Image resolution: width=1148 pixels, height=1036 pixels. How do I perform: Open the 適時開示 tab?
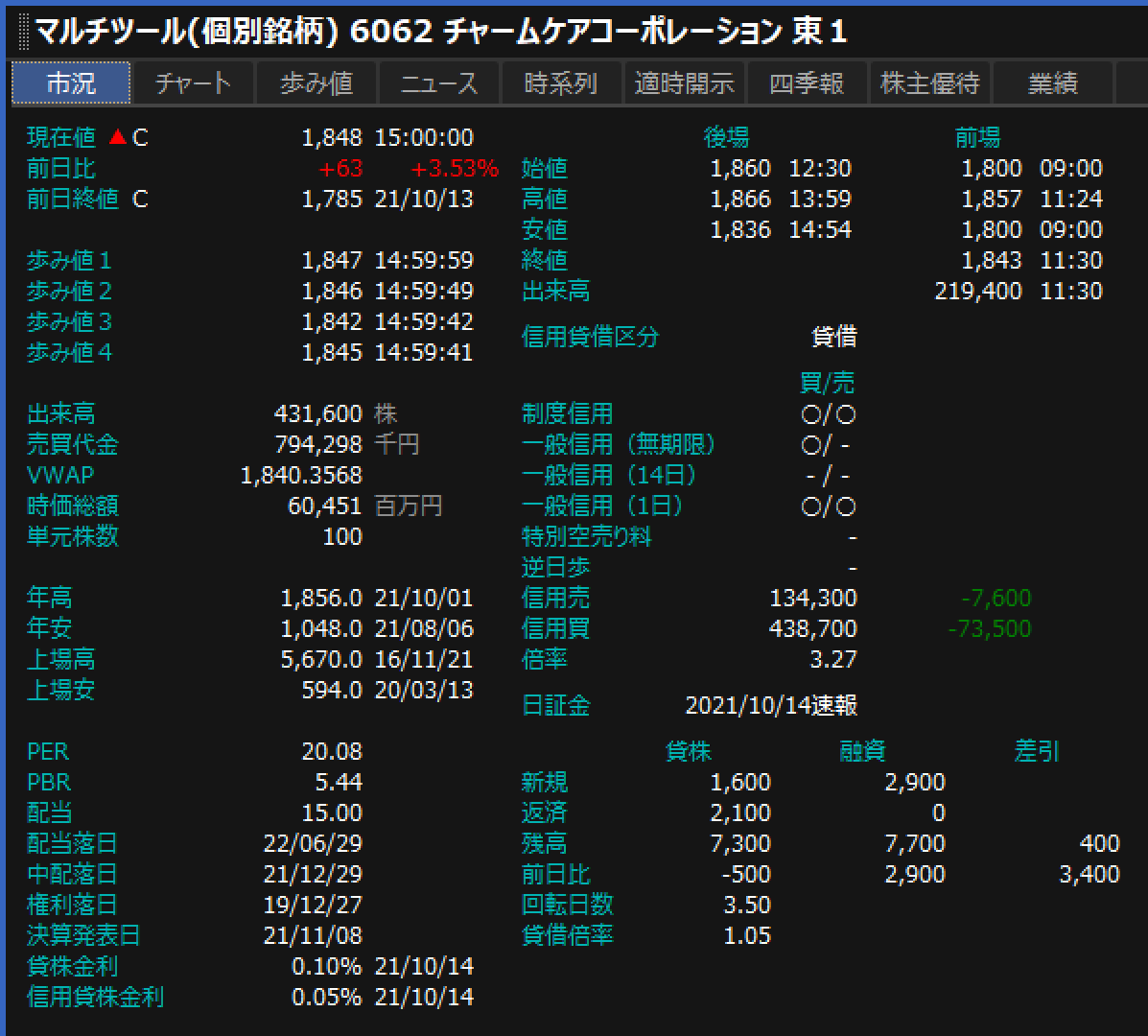[x=685, y=82]
